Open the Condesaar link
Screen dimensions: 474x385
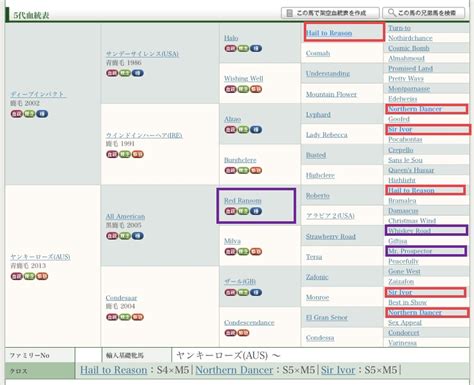[121, 298]
